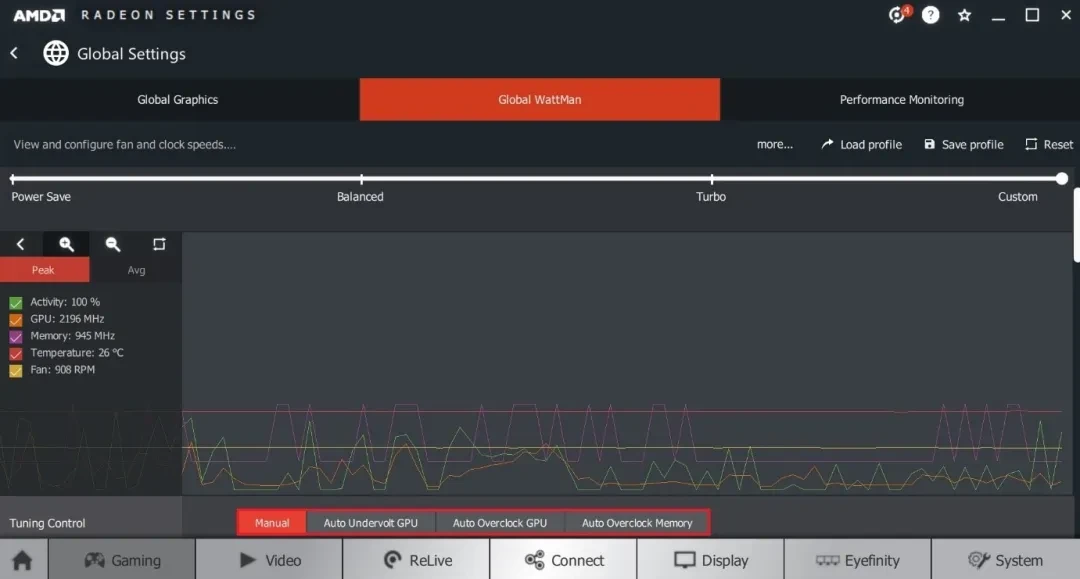This screenshot has height=579, width=1080.
Task: Click the favorites star icon
Action: coord(964,14)
